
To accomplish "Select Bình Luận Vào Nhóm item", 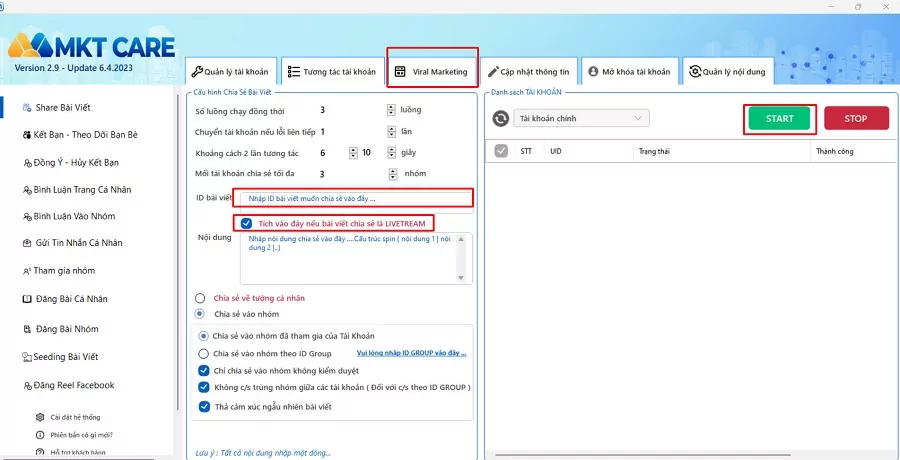I will point(74,217).
